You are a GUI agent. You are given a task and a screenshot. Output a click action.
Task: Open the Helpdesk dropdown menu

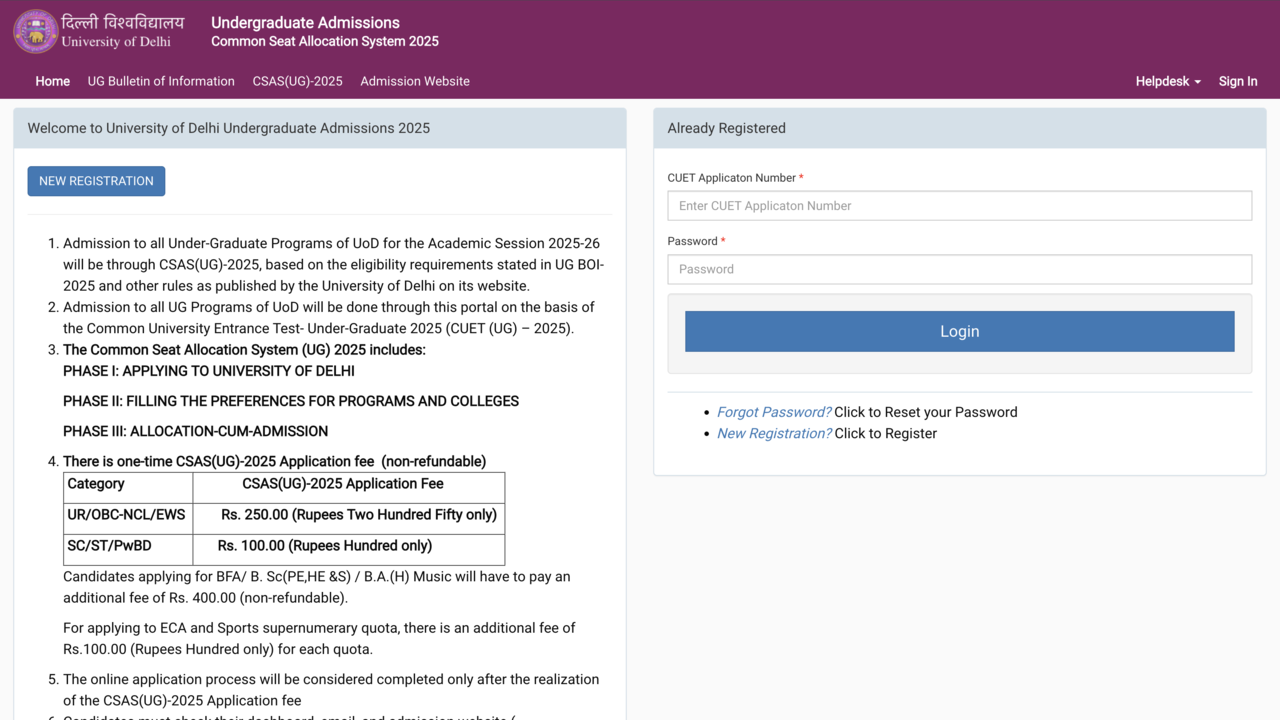click(x=1167, y=81)
